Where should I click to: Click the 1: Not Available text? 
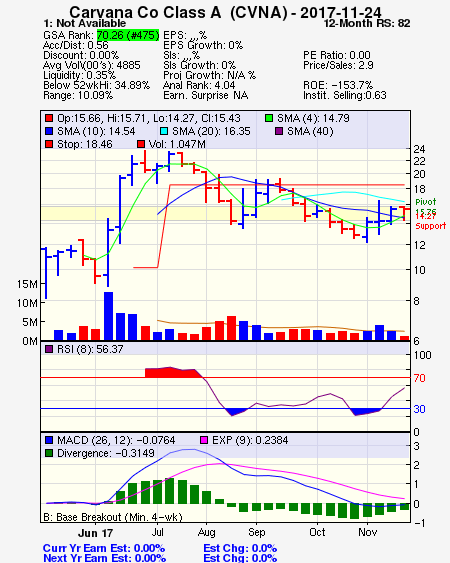coord(85,23)
